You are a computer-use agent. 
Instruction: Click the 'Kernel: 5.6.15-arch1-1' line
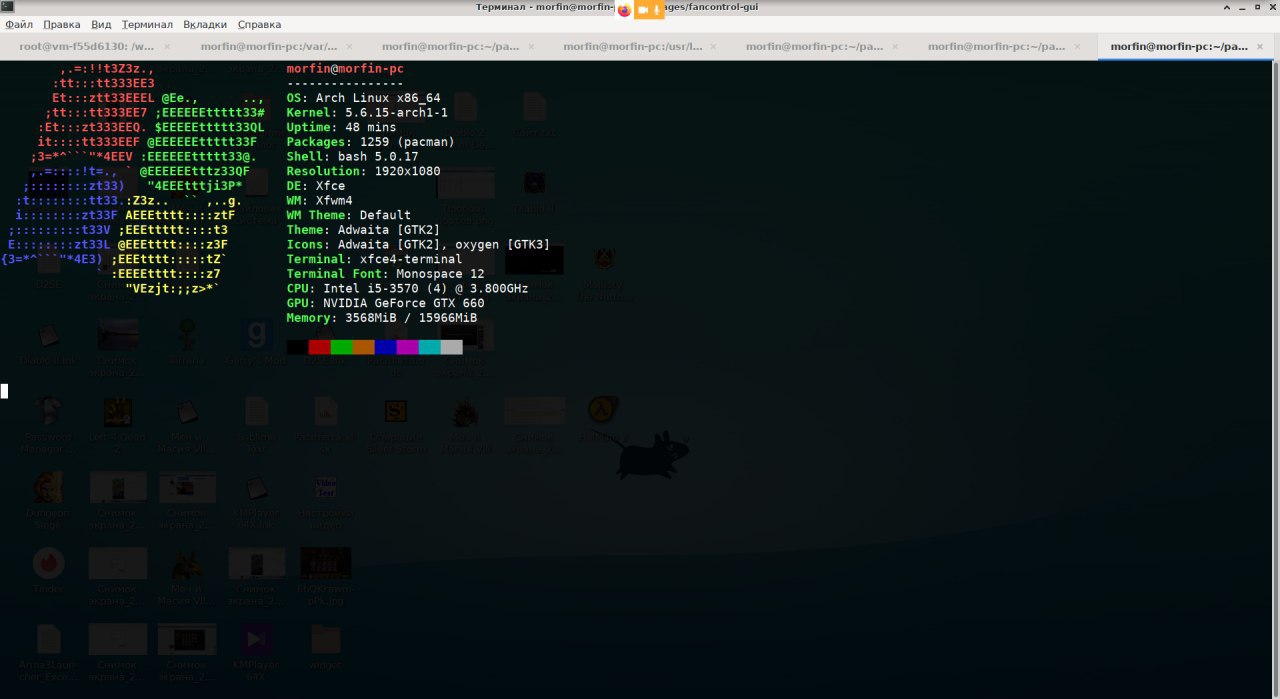point(367,113)
